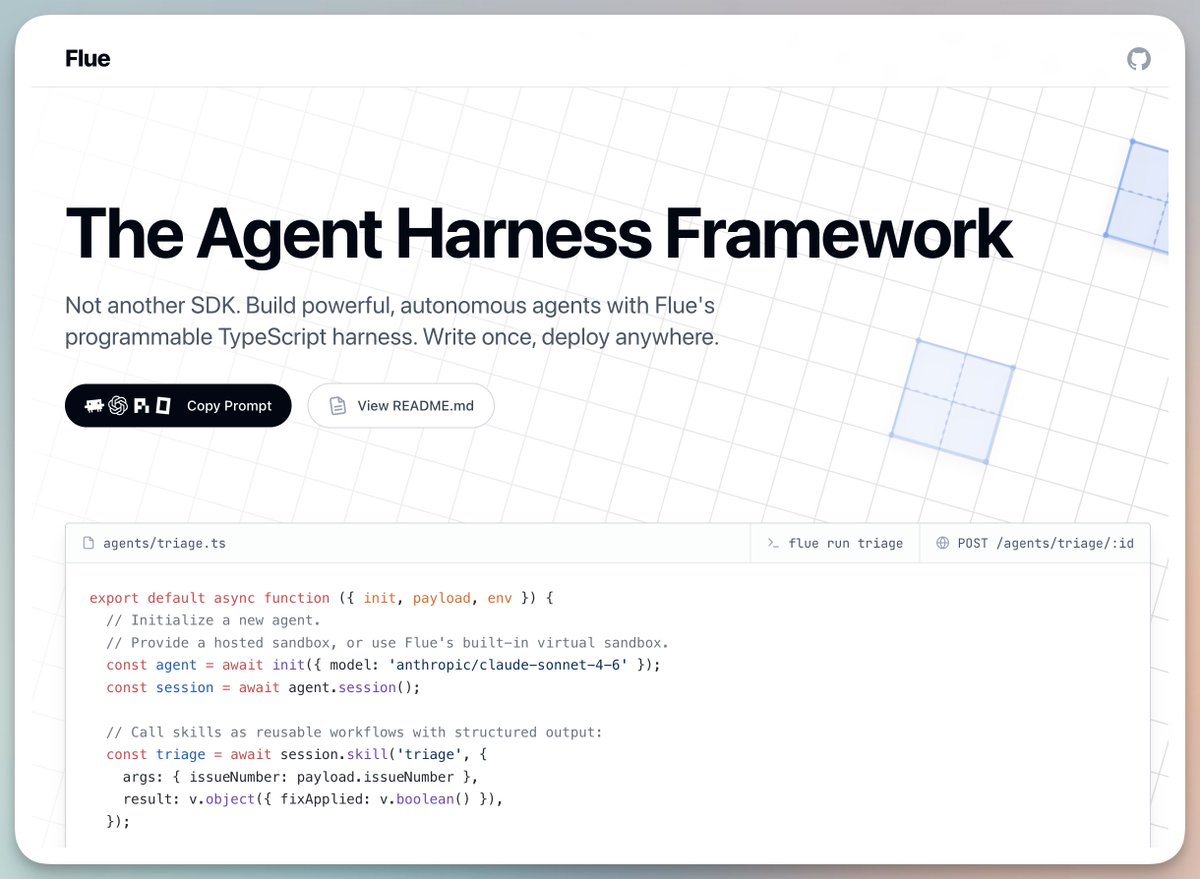Go to the Flue home logo
Screen dimensions: 1200x879
pos(88,58)
